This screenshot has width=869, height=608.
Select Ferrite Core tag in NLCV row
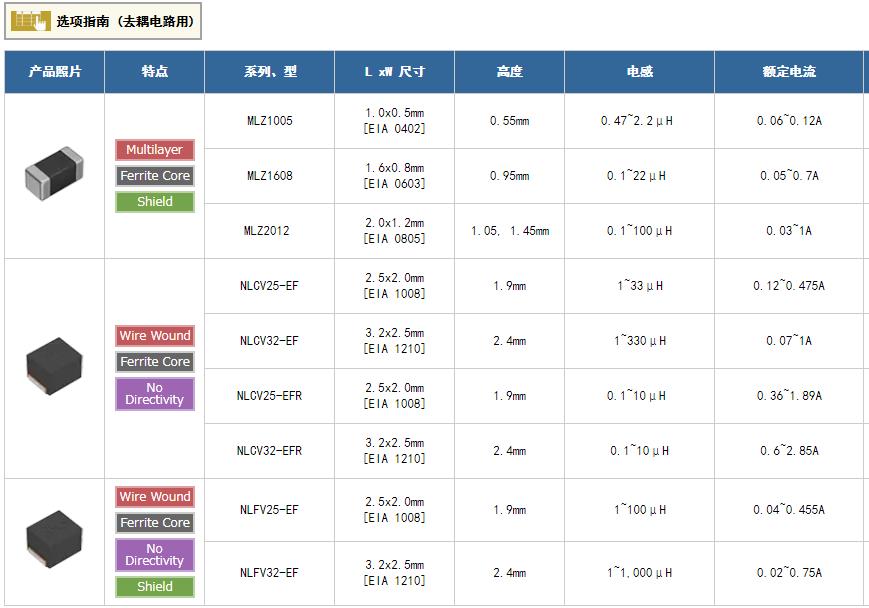click(155, 362)
